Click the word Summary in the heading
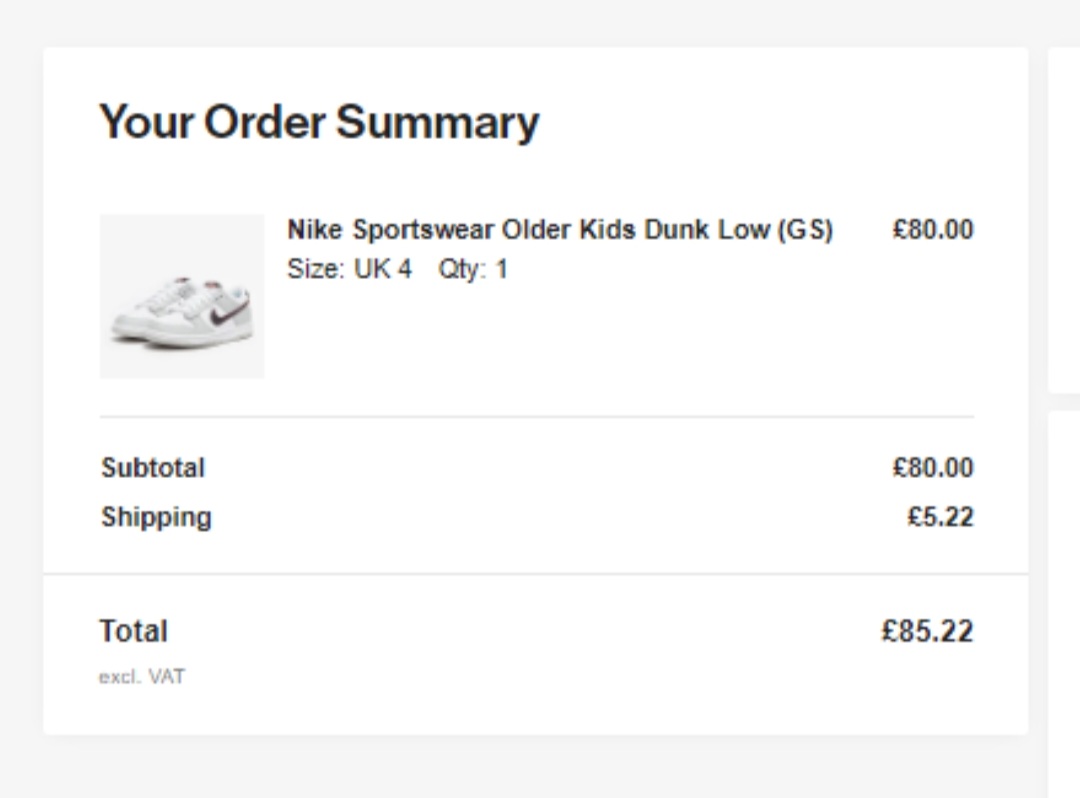Viewport: 1080px width, 798px height. [437, 122]
